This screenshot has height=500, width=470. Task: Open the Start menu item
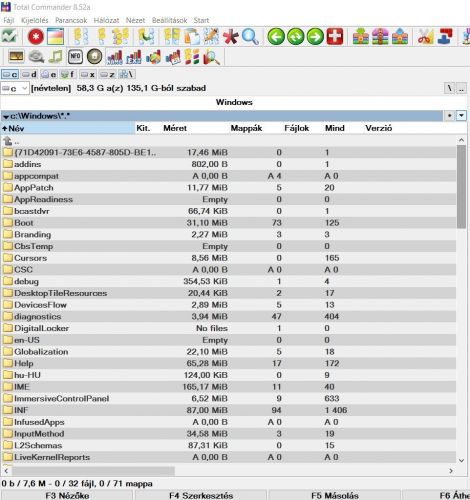coord(201,20)
